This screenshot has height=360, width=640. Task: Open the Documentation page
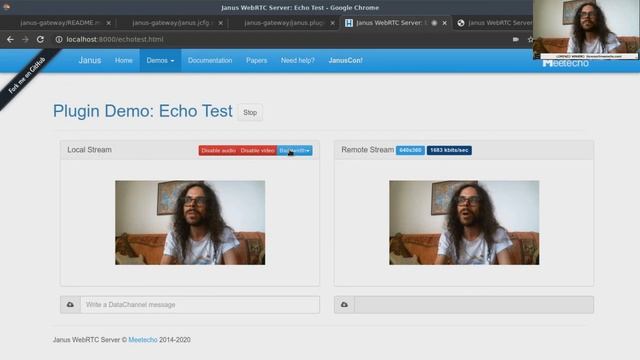click(x=210, y=60)
